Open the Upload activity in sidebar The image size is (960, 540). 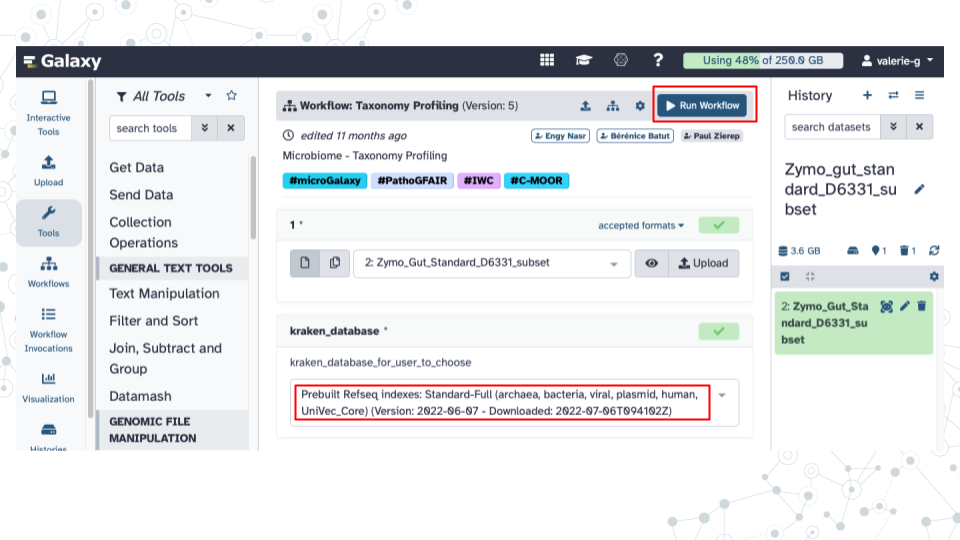tap(48, 170)
